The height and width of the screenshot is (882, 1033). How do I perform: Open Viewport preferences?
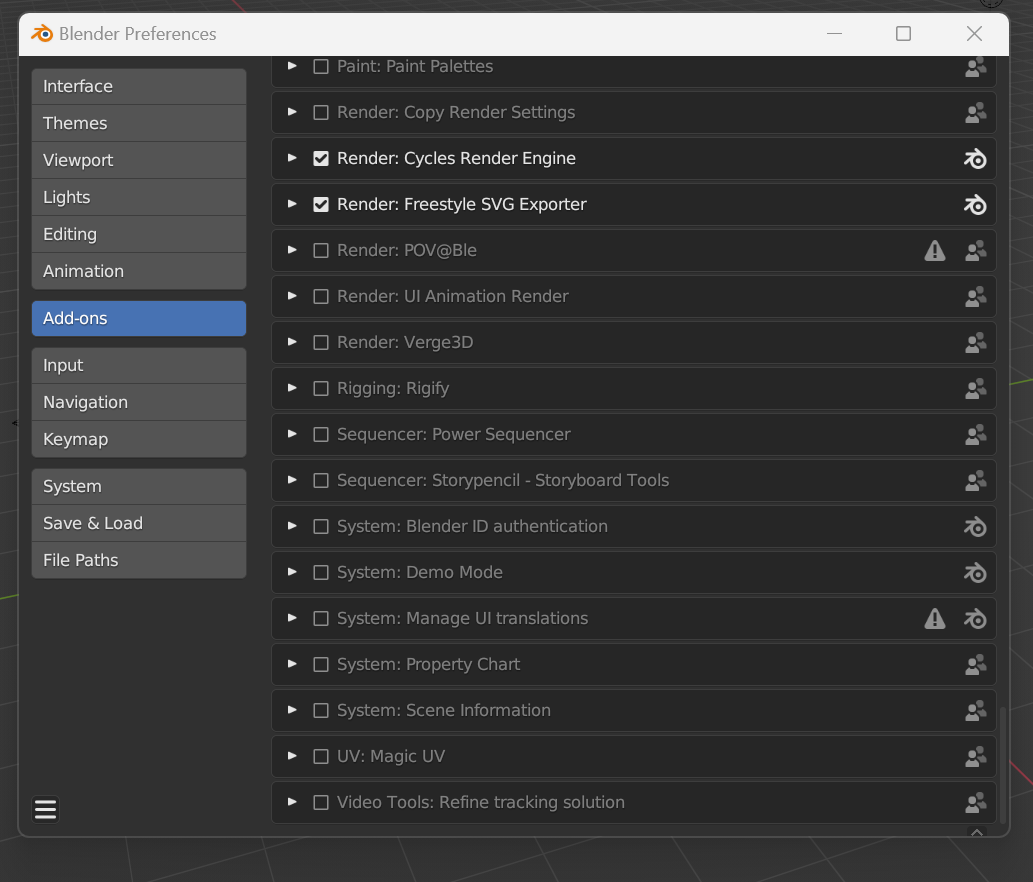click(139, 160)
